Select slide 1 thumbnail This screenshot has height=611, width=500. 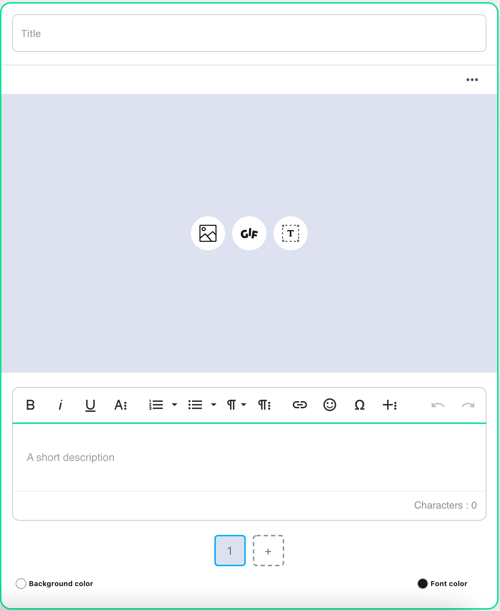tap(230, 551)
